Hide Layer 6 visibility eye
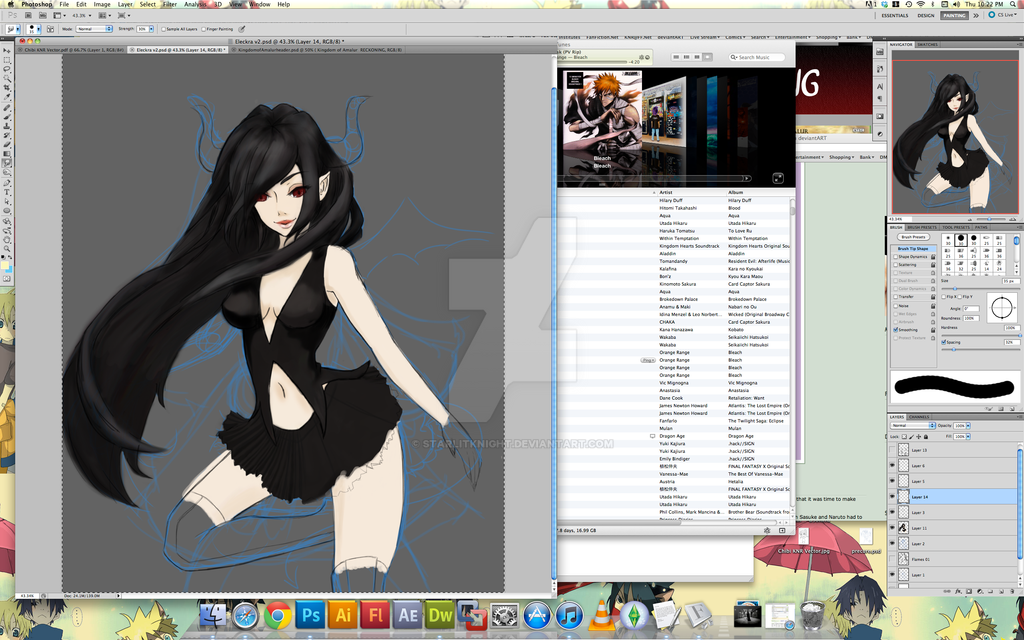Image resolution: width=1024 pixels, height=640 pixels. (892, 466)
